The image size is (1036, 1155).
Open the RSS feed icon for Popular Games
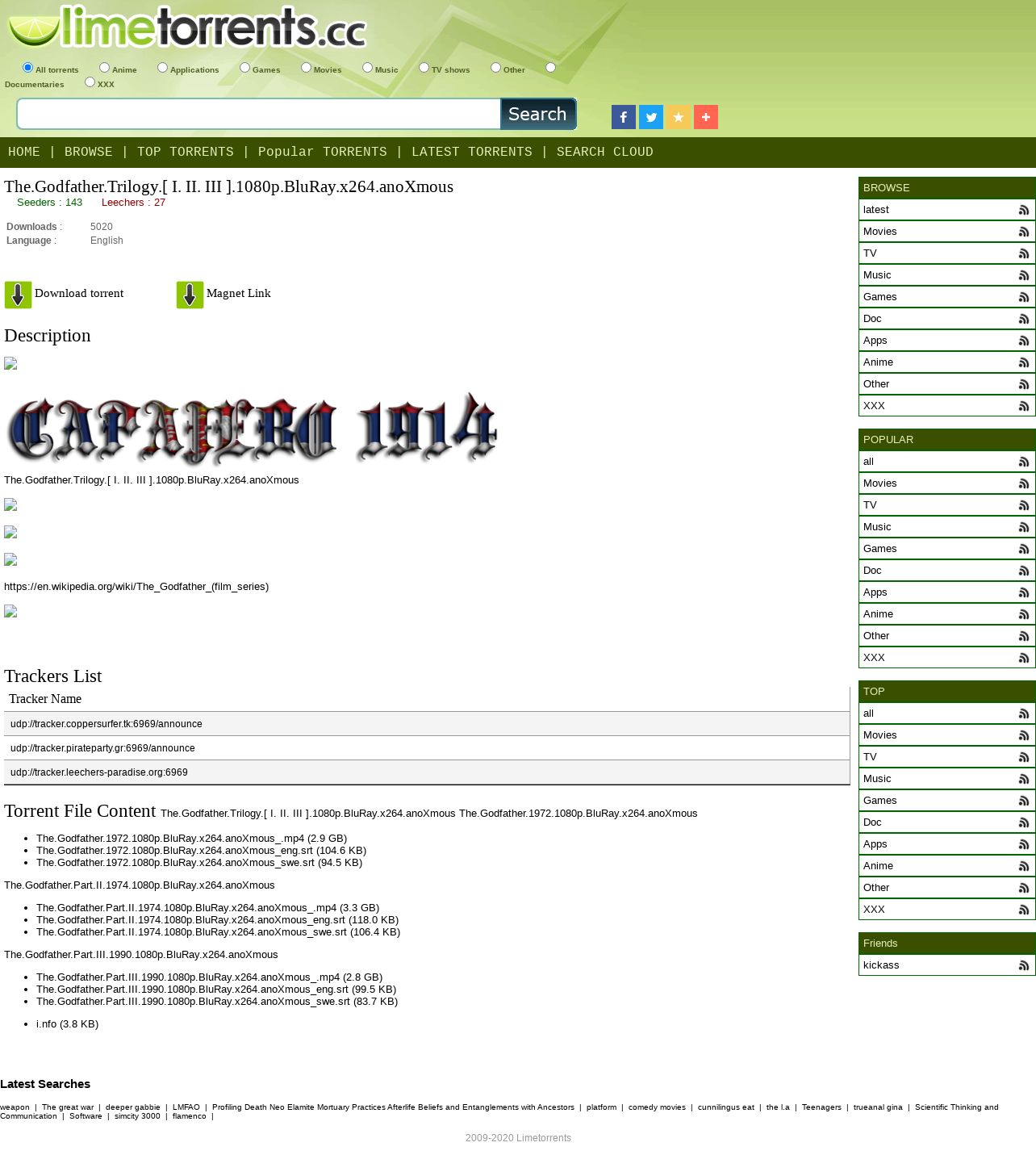[1024, 549]
